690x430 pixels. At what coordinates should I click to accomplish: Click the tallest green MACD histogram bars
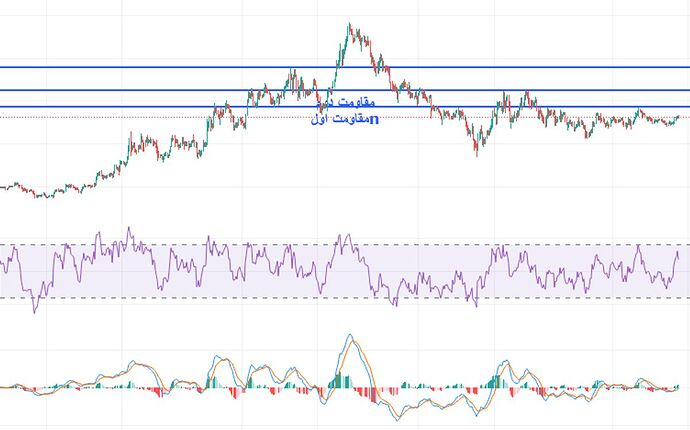click(339, 376)
